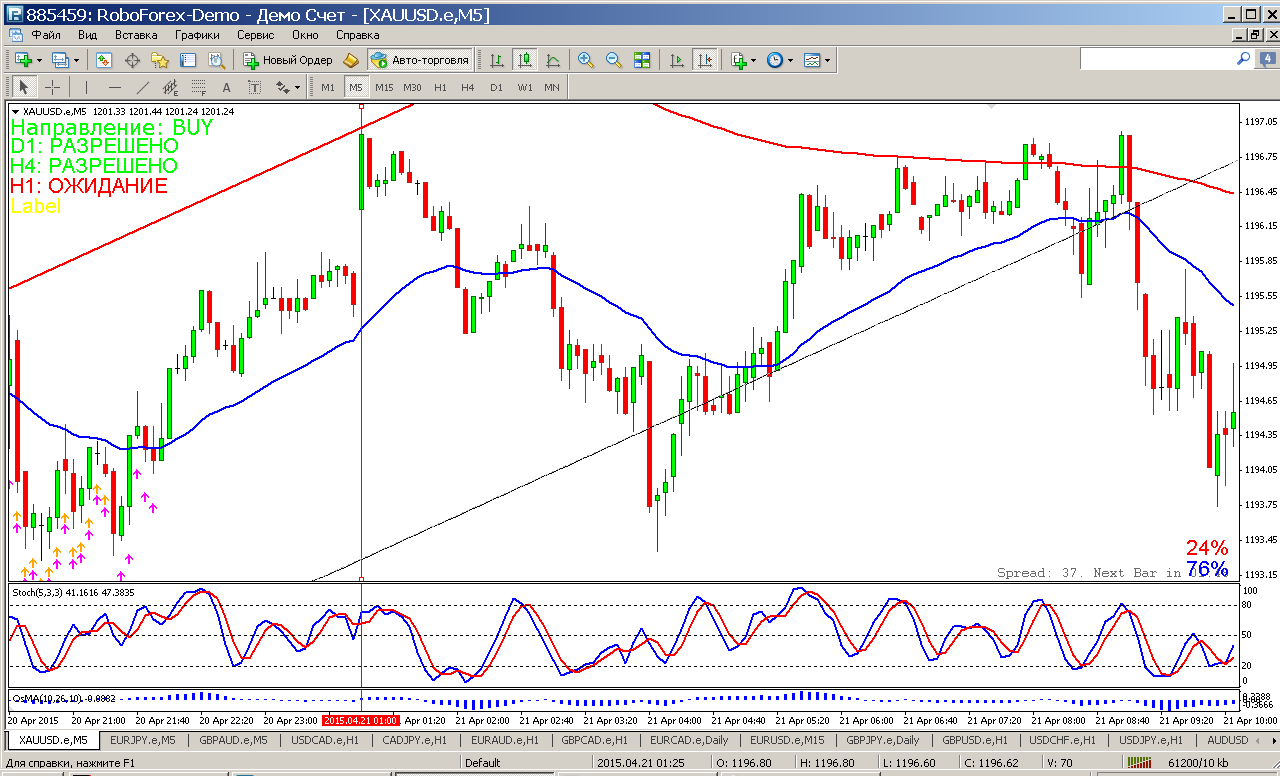Switch to the EURJPY.e,M5 chart tab
Image resolution: width=1288 pixels, height=776 pixels.
click(x=142, y=741)
